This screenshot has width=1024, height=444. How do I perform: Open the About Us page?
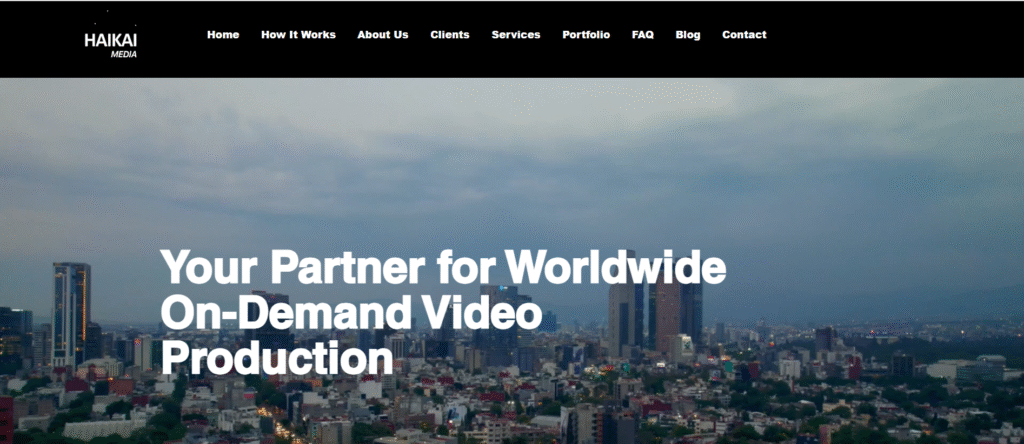(x=383, y=35)
